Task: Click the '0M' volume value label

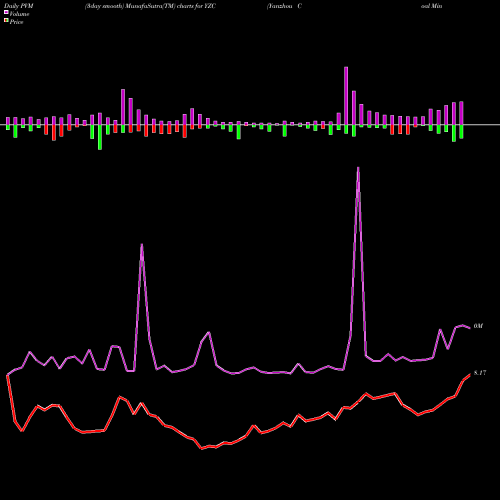Action: [x=478, y=326]
